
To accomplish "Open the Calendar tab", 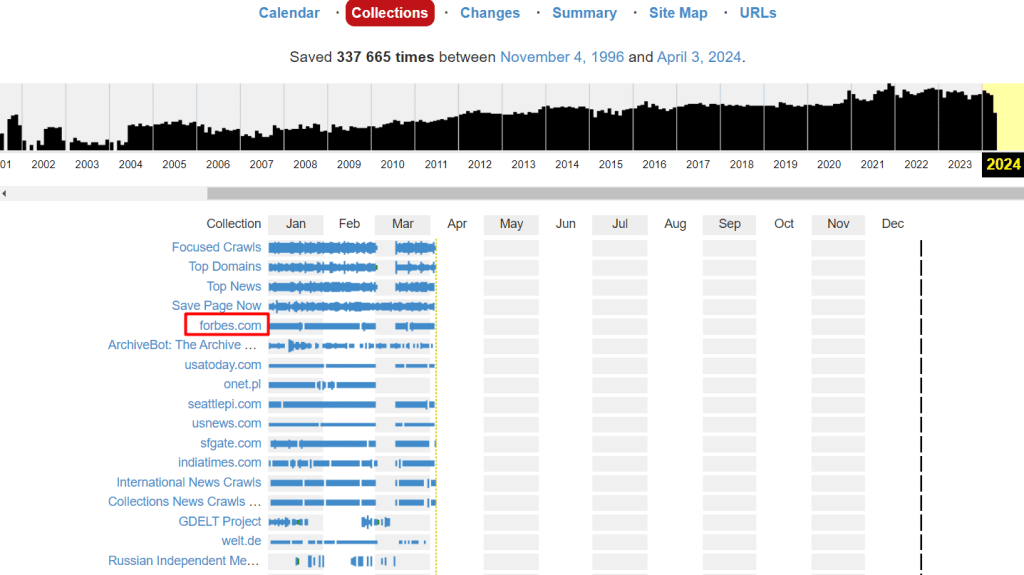I will tap(289, 13).
